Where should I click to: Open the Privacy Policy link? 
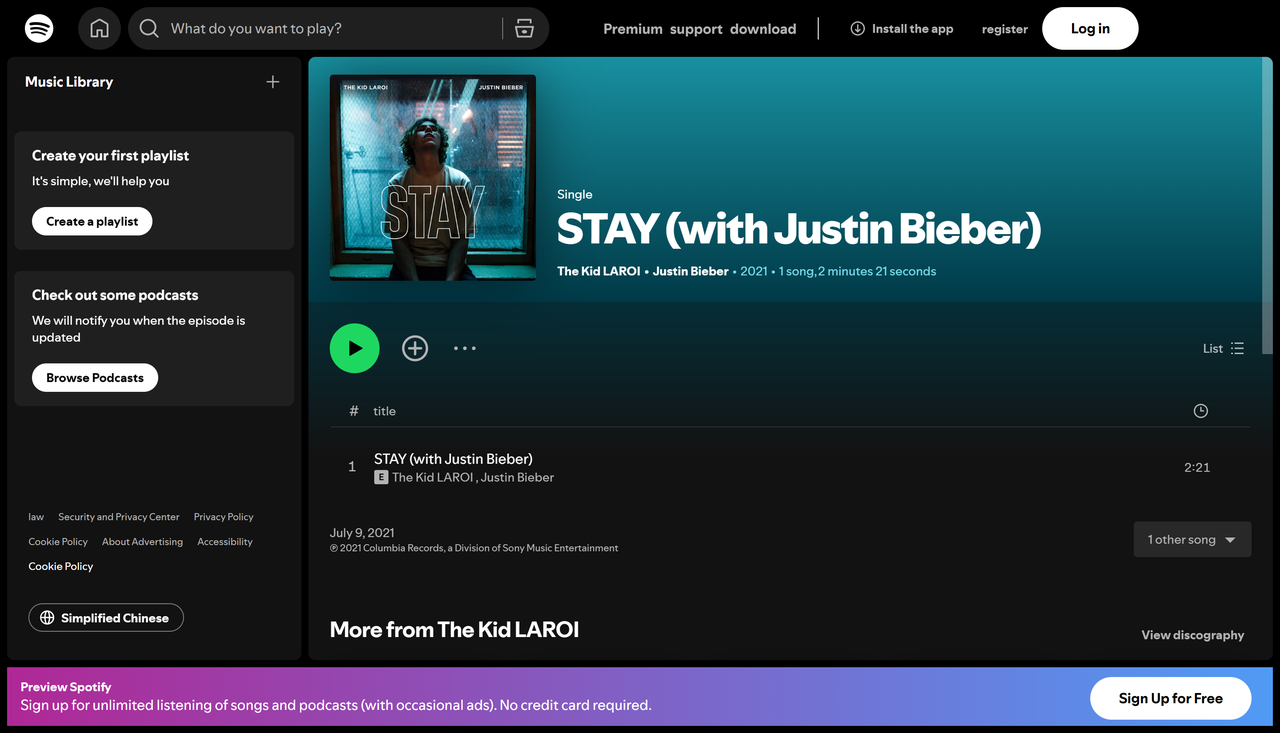point(222,516)
